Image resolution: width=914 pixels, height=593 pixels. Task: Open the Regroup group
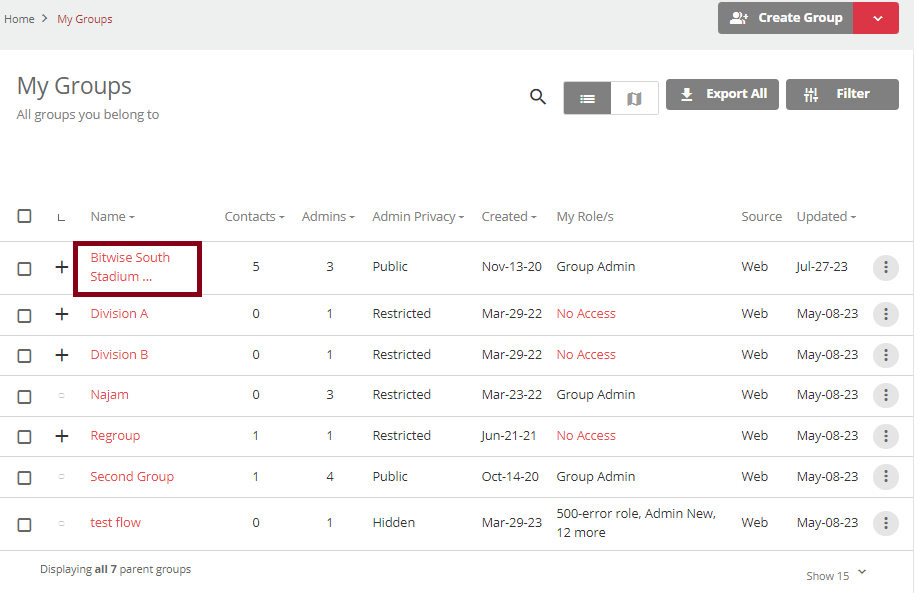tap(115, 436)
